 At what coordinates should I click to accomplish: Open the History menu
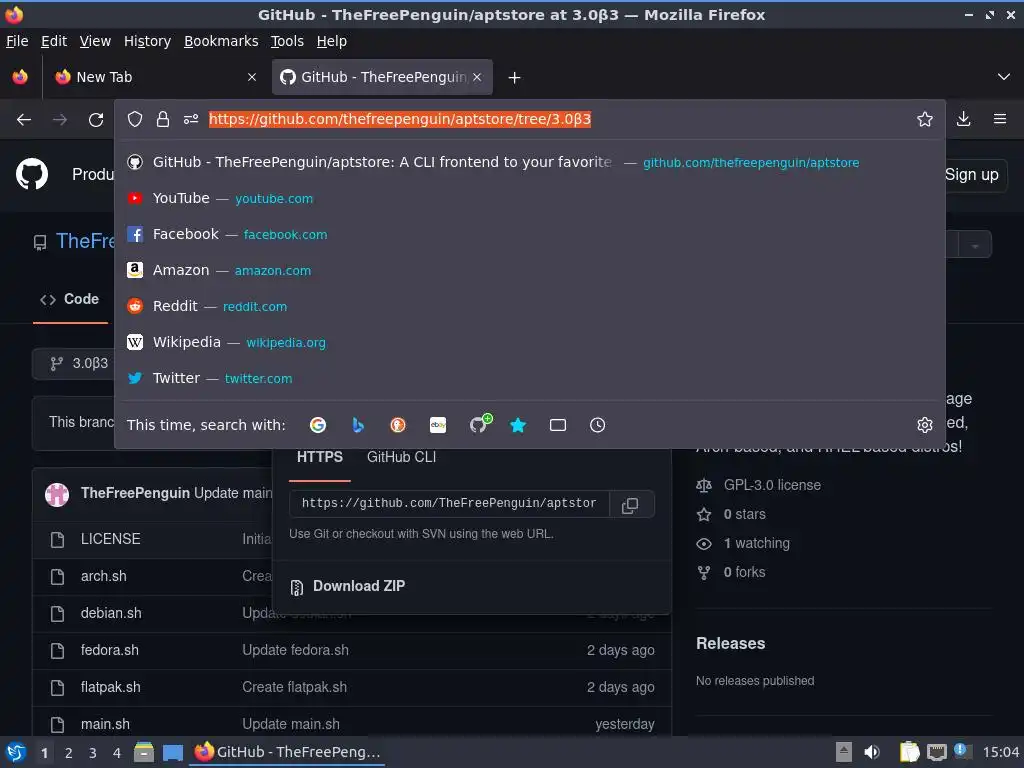(x=147, y=41)
